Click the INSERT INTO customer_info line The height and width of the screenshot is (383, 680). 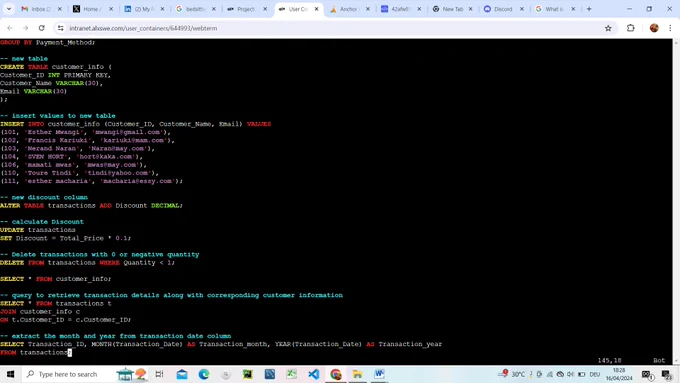click(x=135, y=124)
